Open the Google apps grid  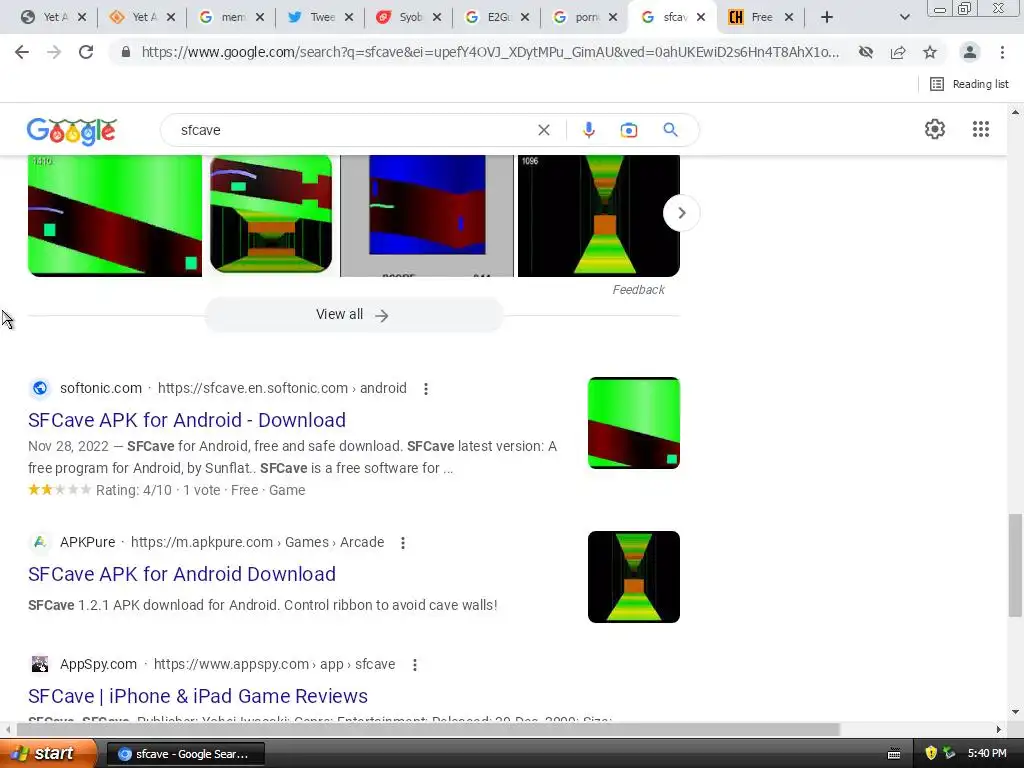[981, 129]
